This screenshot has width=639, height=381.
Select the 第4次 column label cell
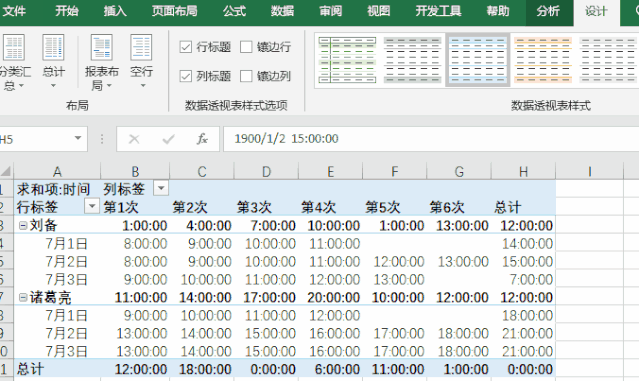tap(330, 207)
